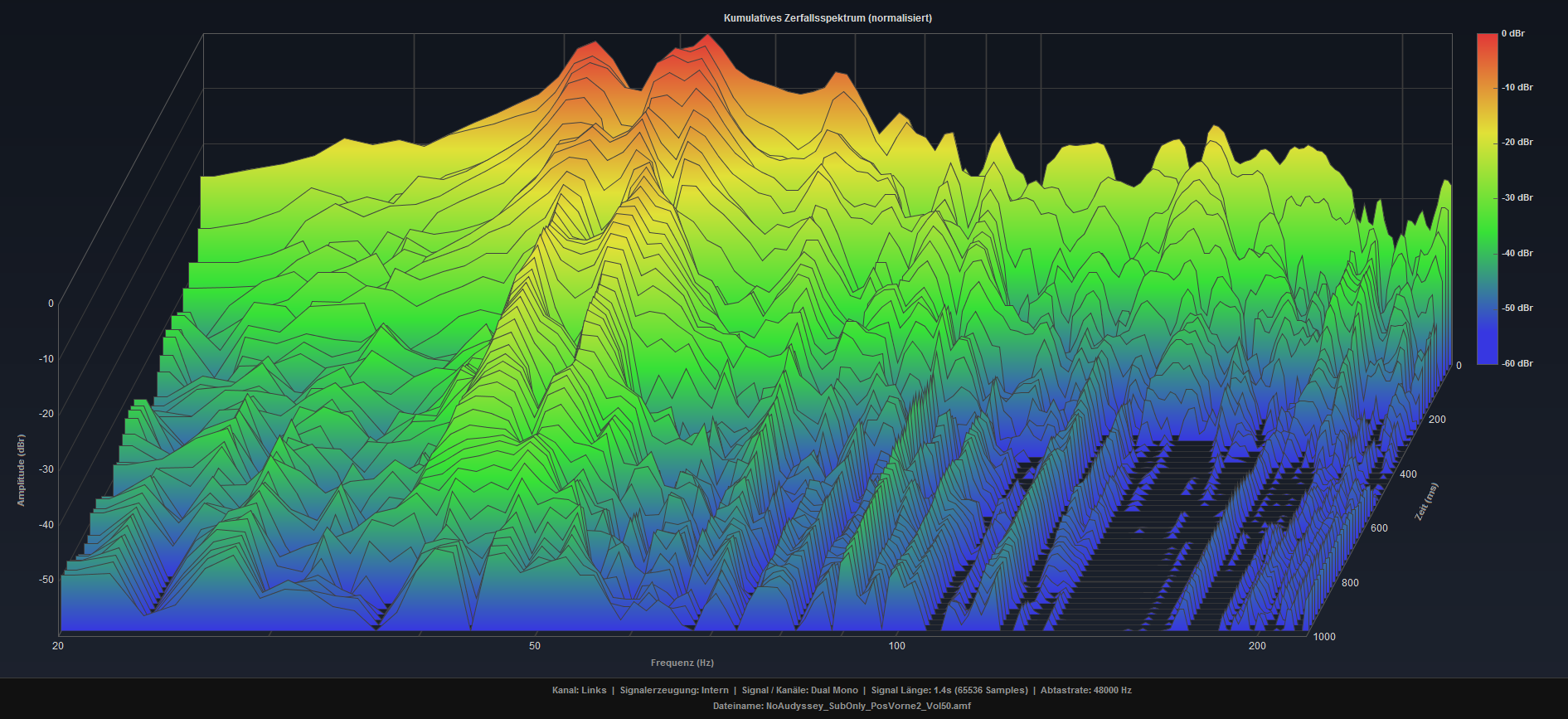
Task: Click the -50 tick on the amplitude axis
Action: (x=46, y=580)
